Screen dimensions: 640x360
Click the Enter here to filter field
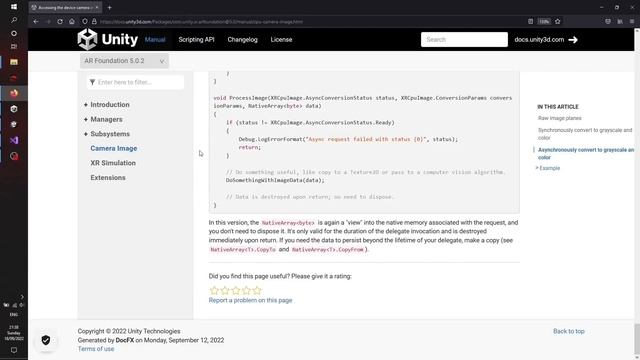coord(136,82)
